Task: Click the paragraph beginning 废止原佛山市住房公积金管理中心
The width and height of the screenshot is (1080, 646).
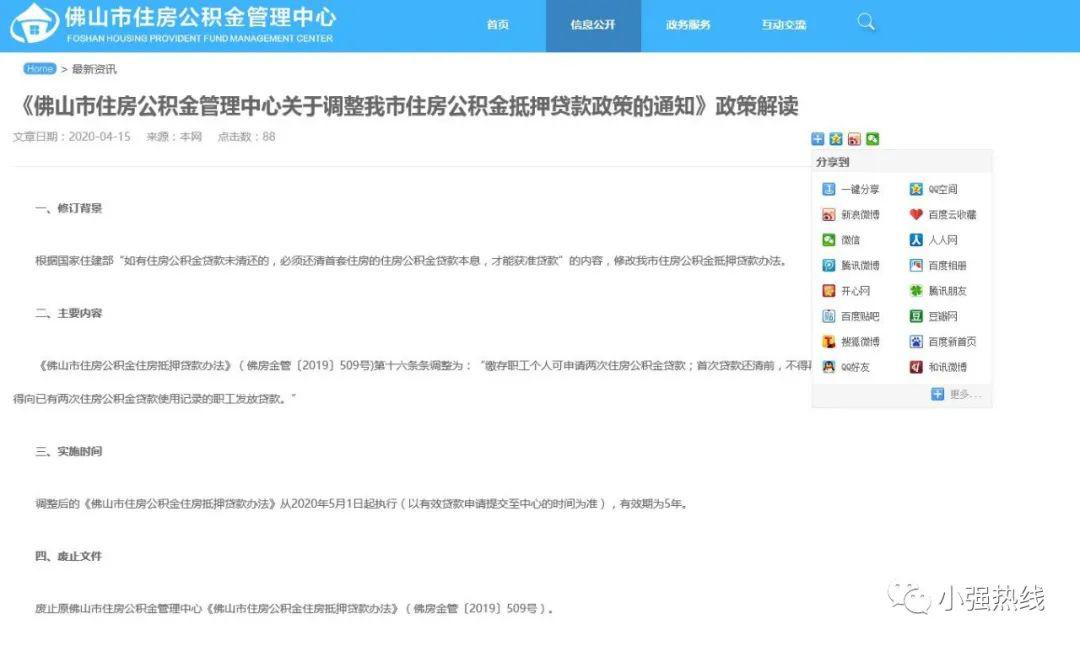Action: (x=294, y=609)
